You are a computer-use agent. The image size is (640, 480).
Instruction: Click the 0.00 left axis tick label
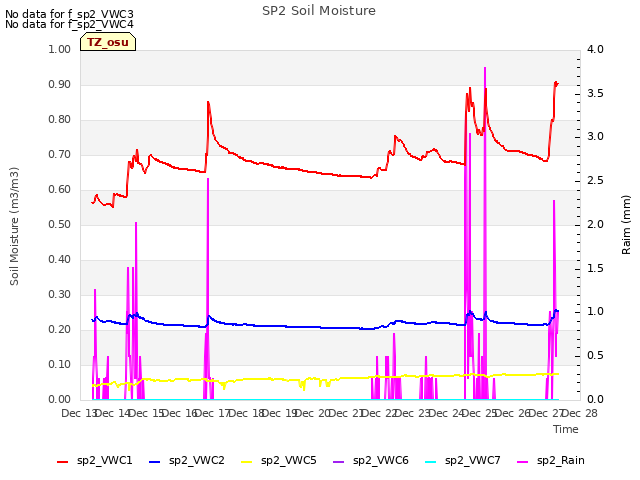pyautogui.click(x=60, y=400)
